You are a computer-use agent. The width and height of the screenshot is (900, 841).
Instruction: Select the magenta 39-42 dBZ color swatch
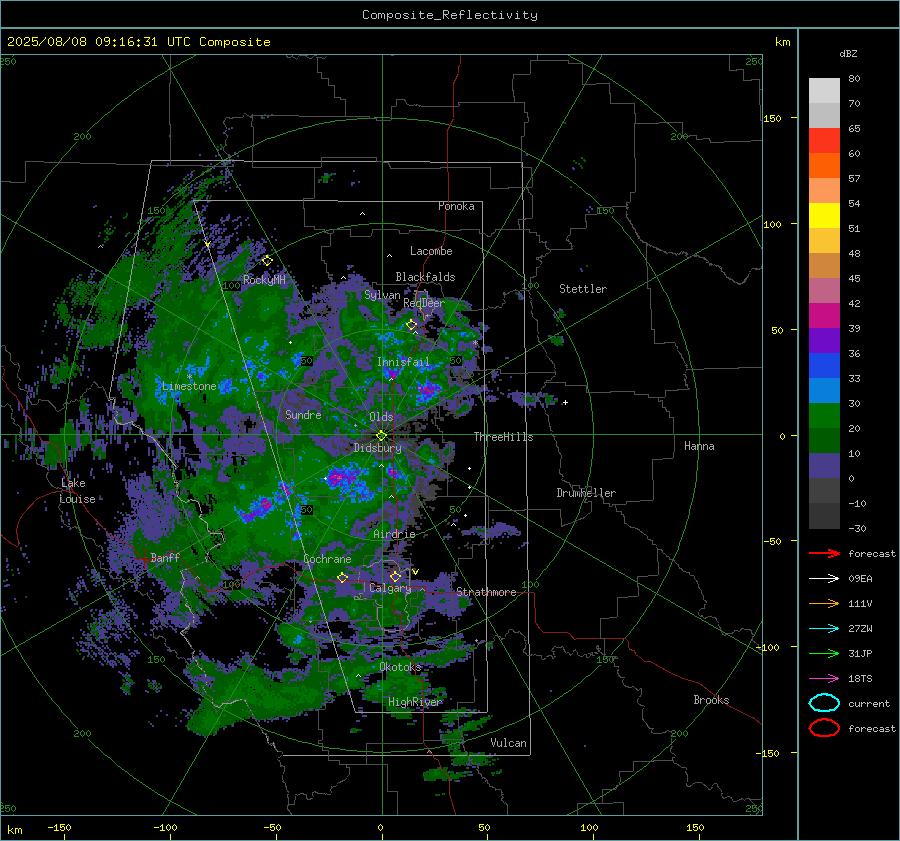(824, 316)
